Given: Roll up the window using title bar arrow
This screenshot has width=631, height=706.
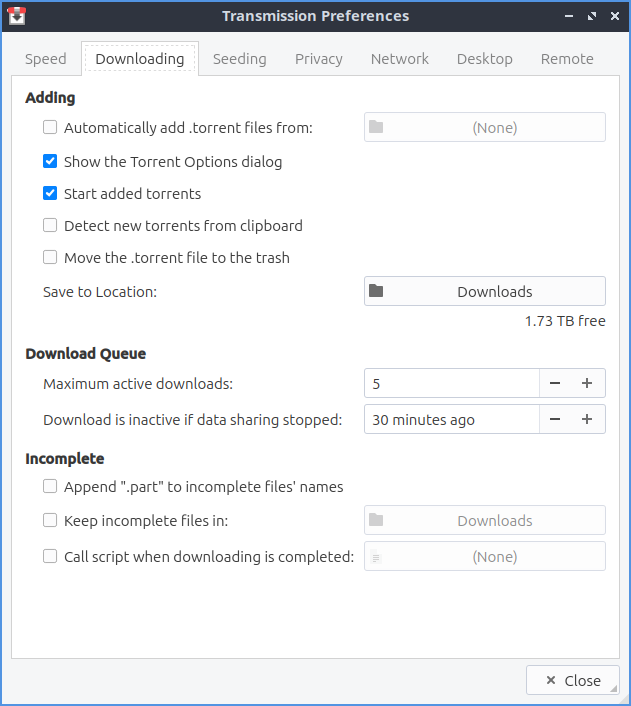Looking at the screenshot, I should (x=568, y=16).
